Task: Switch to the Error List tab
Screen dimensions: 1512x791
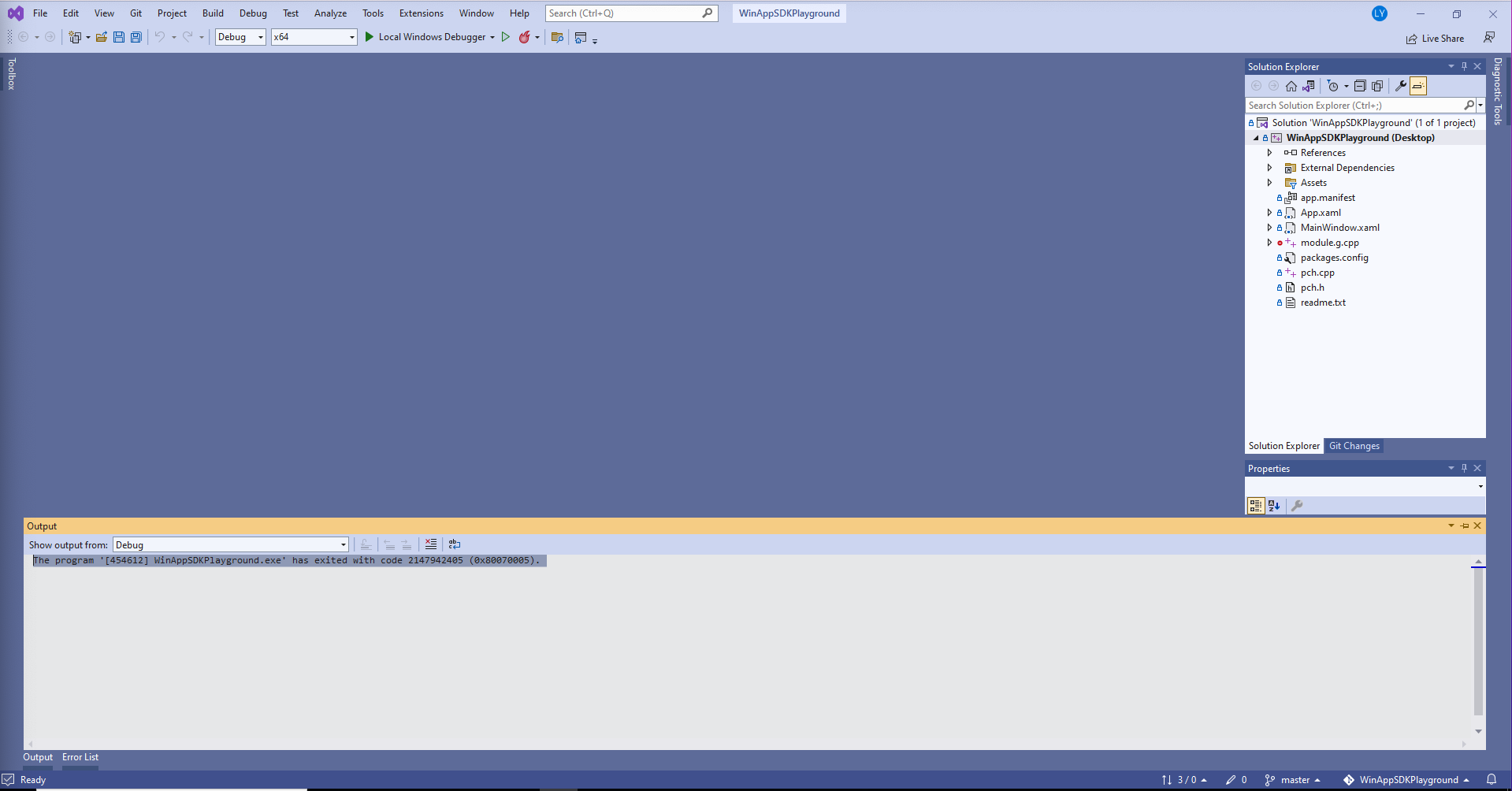Action: (x=80, y=757)
